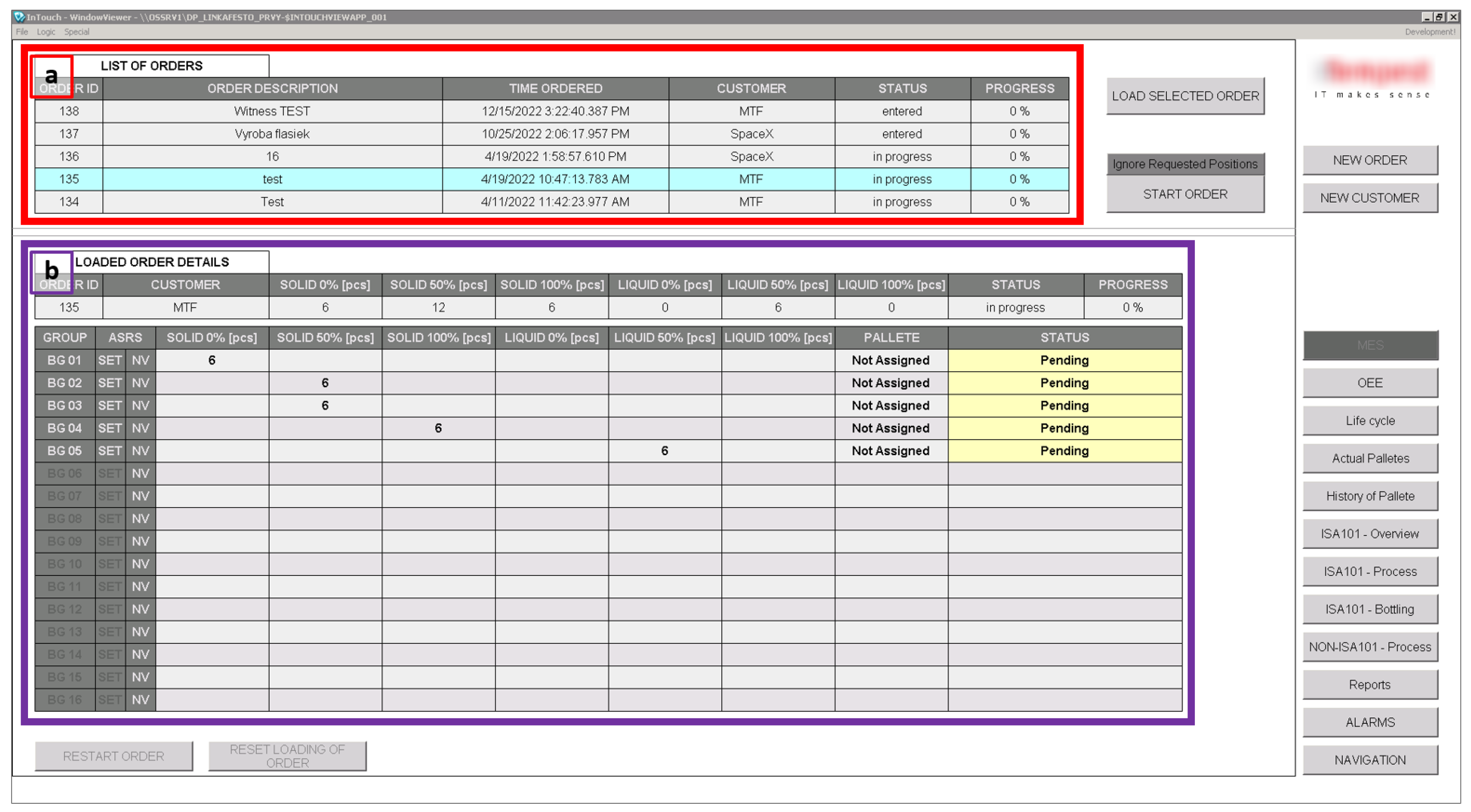
Task: Toggle SET for group BG 05
Action: [110, 451]
